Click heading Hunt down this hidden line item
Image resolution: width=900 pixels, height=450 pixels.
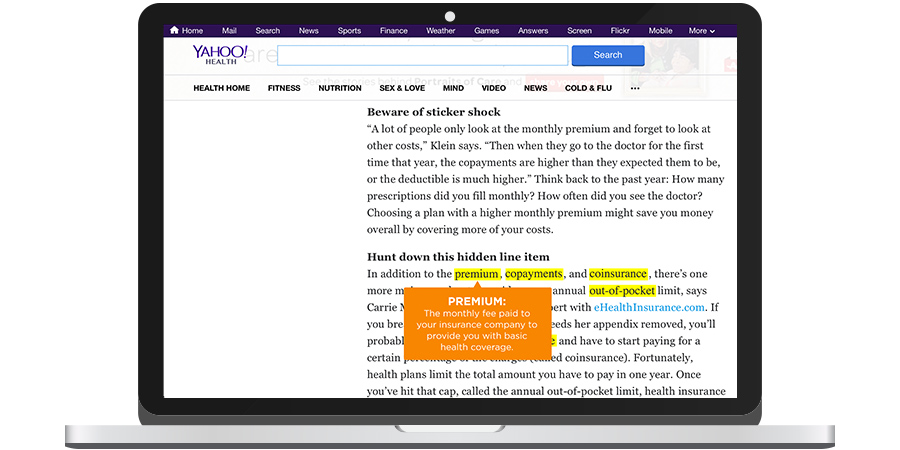458,257
